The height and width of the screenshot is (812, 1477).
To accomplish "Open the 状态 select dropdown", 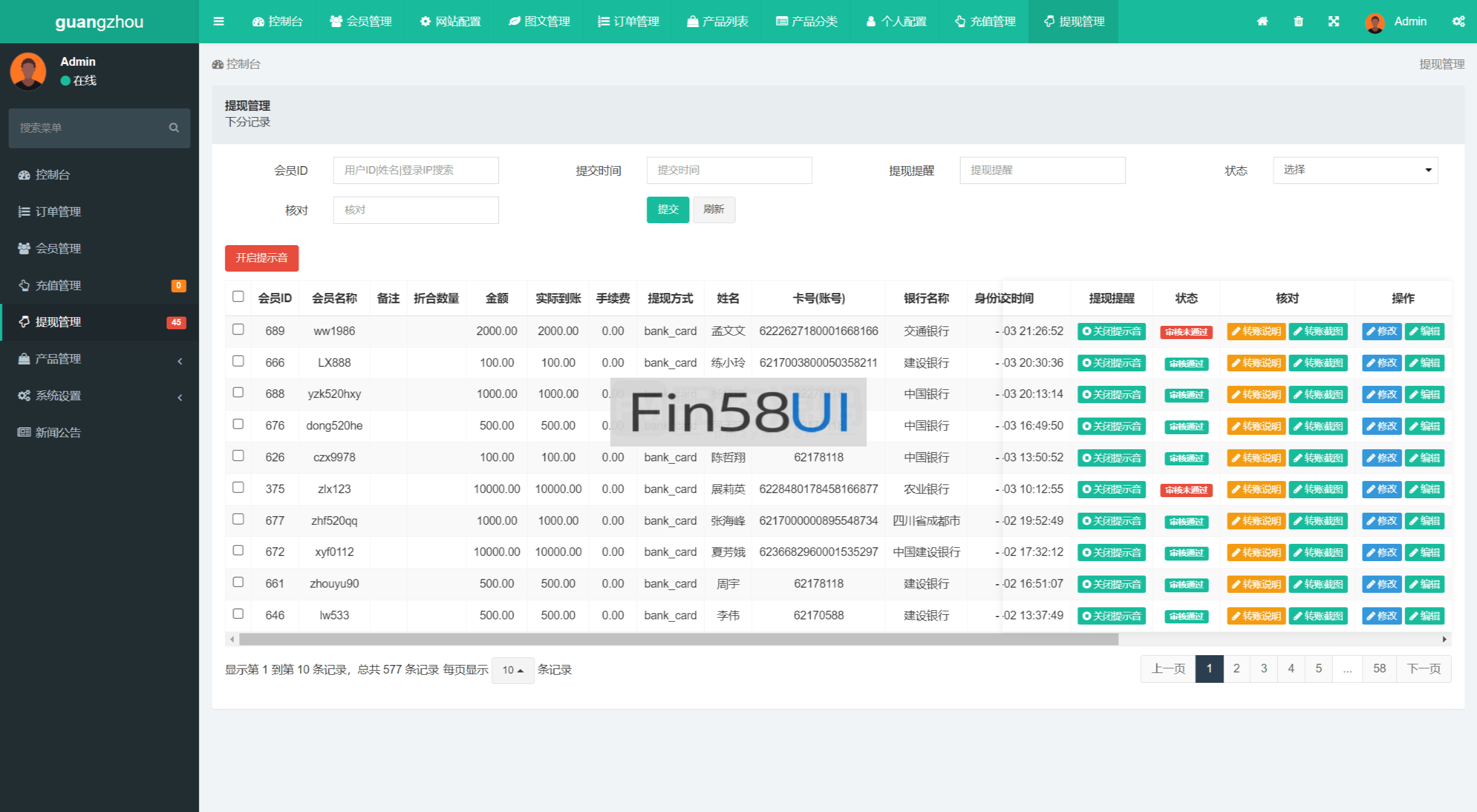I will (1355, 170).
